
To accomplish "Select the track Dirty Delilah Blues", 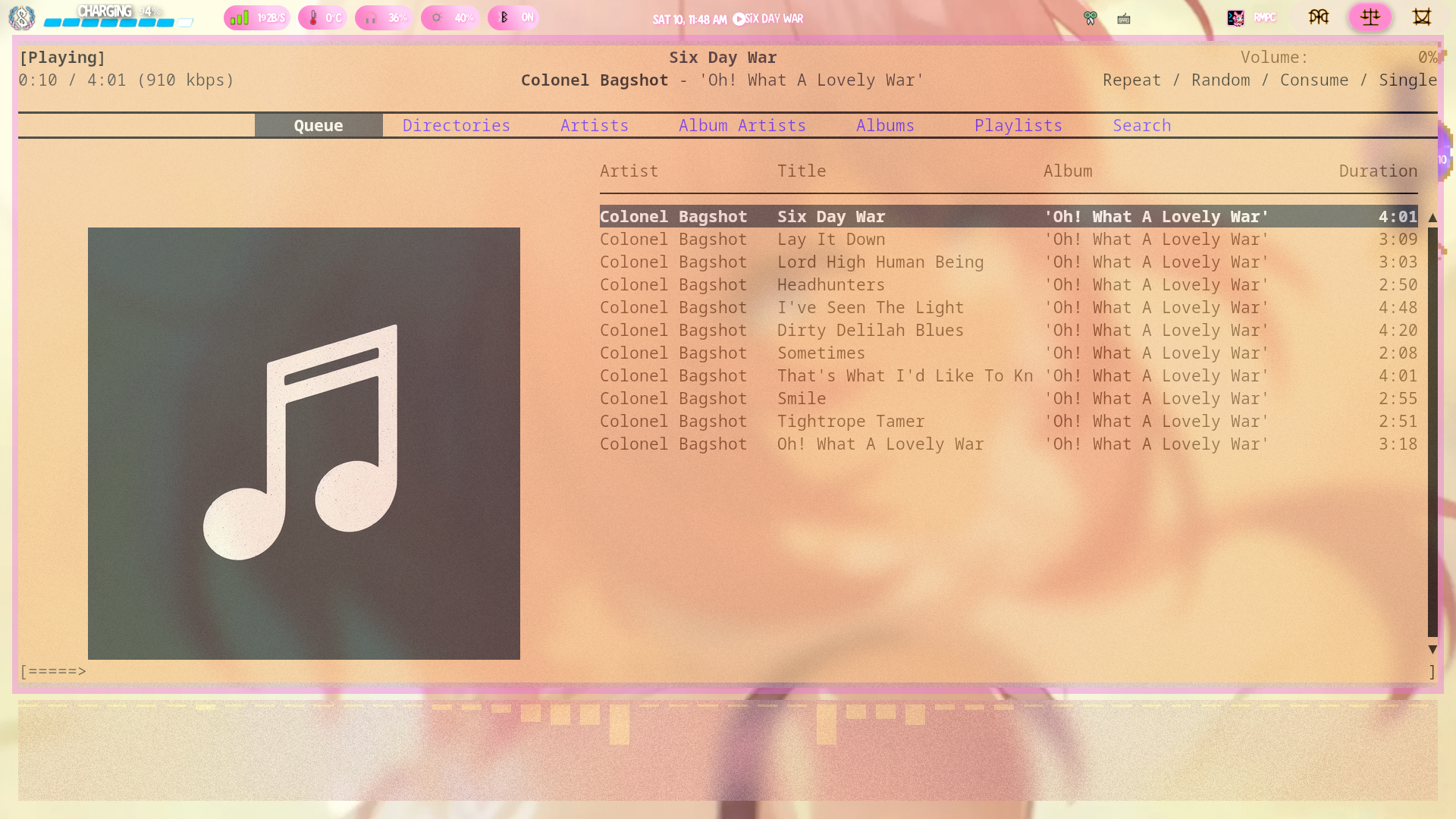I will 870,330.
